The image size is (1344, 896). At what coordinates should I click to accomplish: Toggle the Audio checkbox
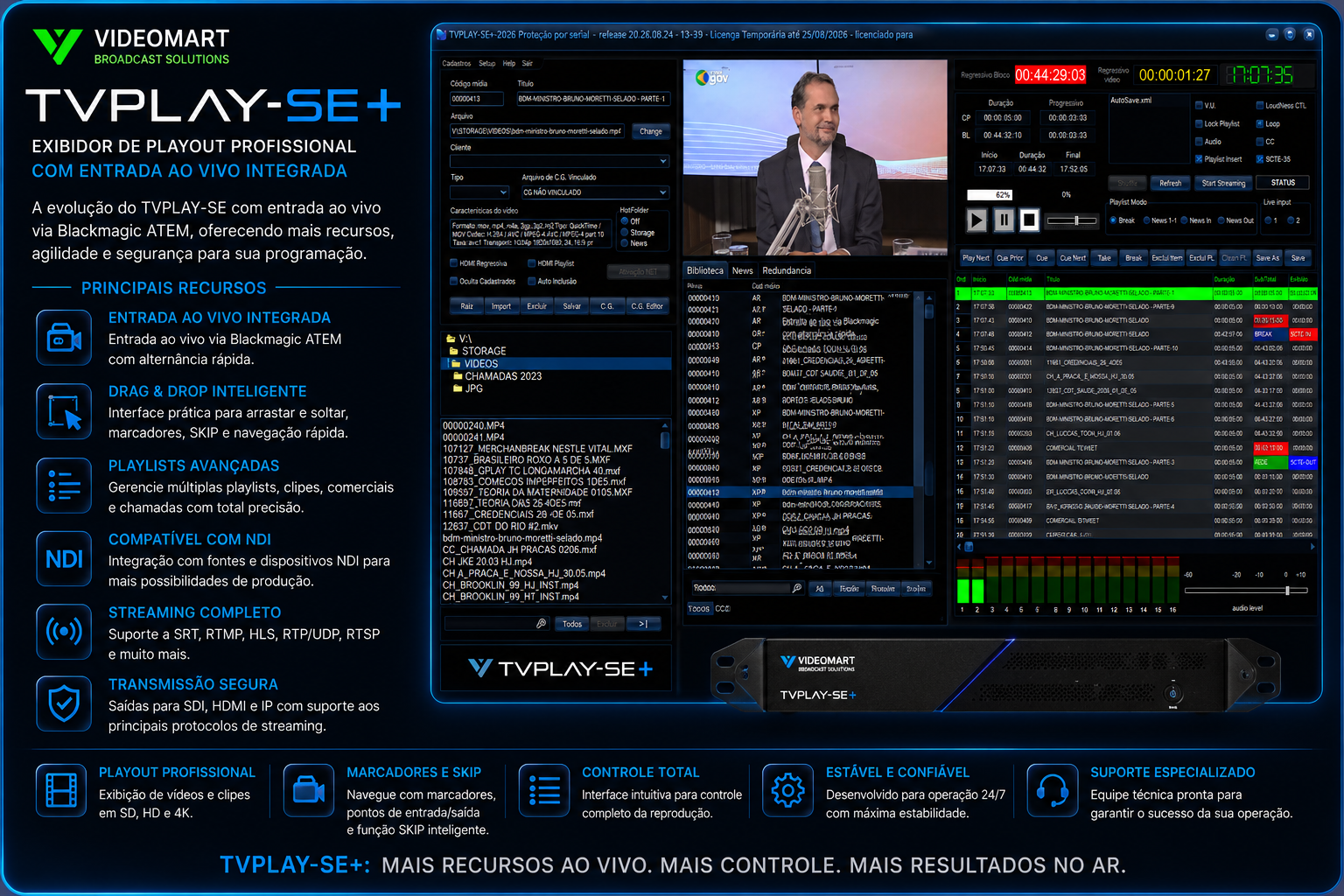point(1199,141)
